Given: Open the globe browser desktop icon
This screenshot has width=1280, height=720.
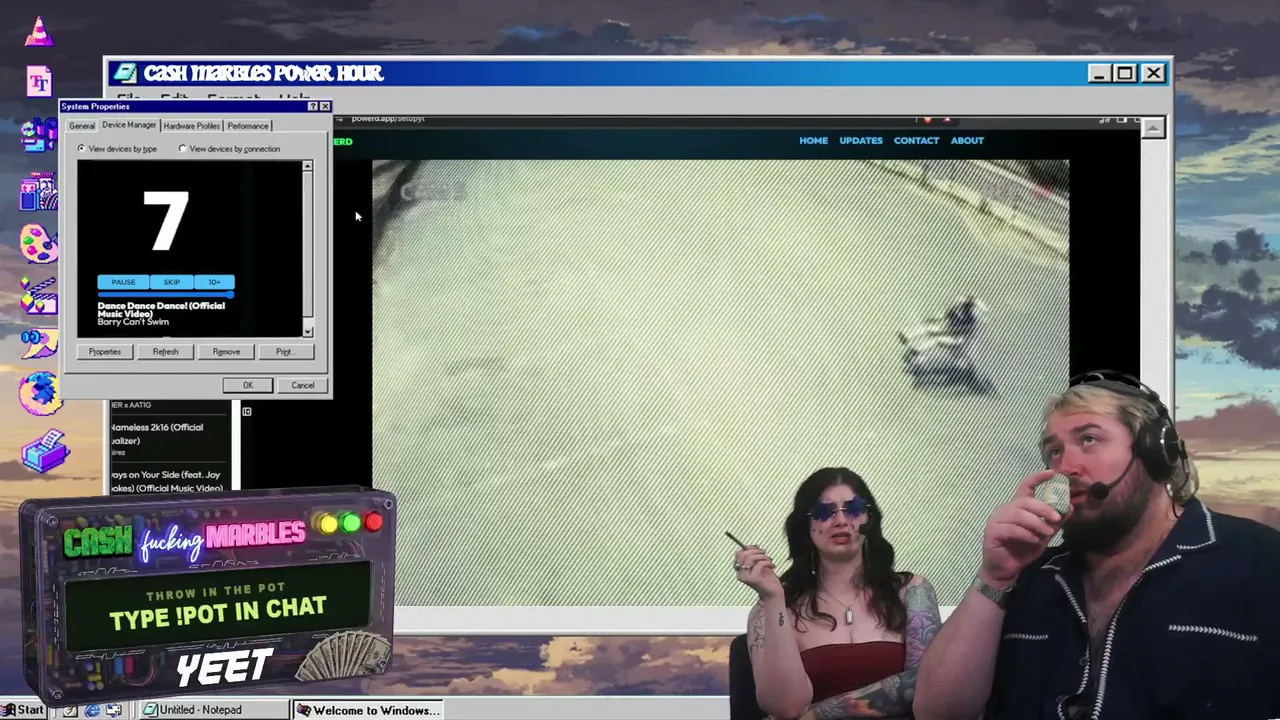Looking at the screenshot, I should (39, 392).
